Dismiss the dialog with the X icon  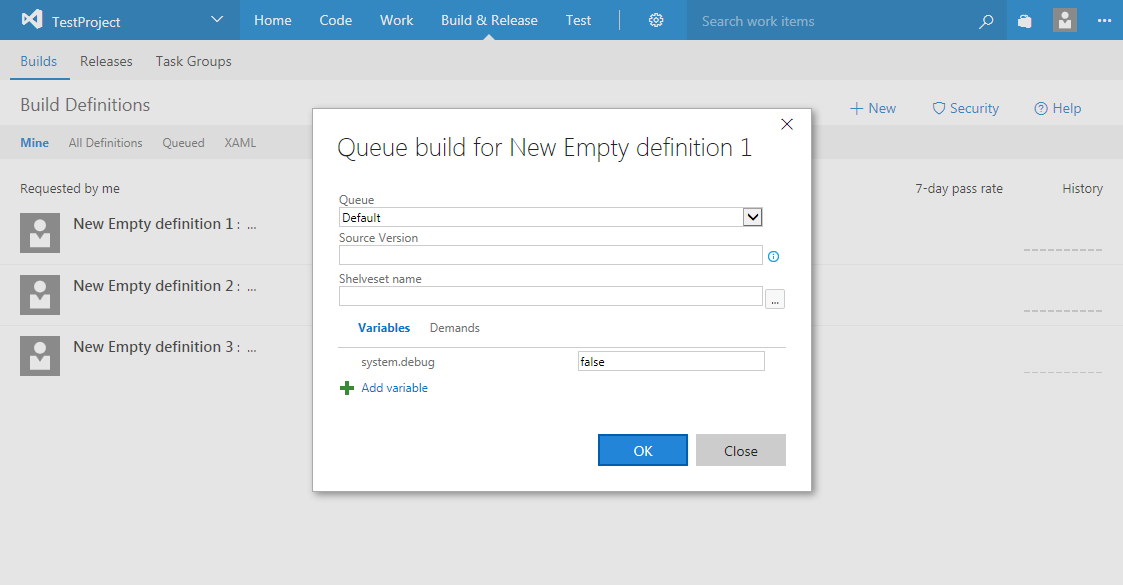click(x=787, y=124)
